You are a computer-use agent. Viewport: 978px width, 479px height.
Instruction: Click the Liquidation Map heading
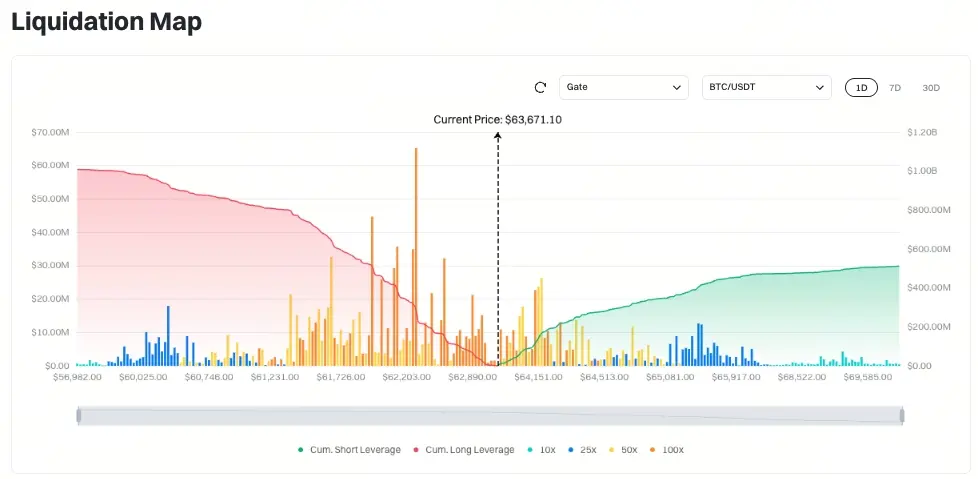107,22
